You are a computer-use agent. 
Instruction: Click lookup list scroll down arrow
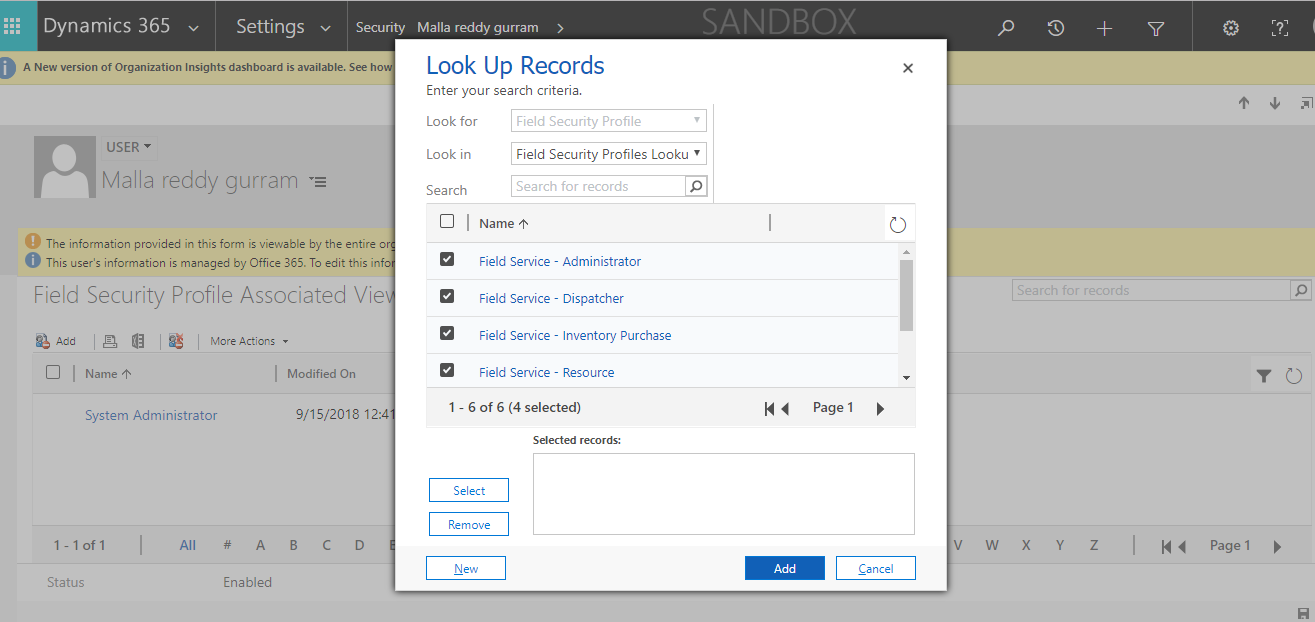pyautogui.click(x=906, y=378)
